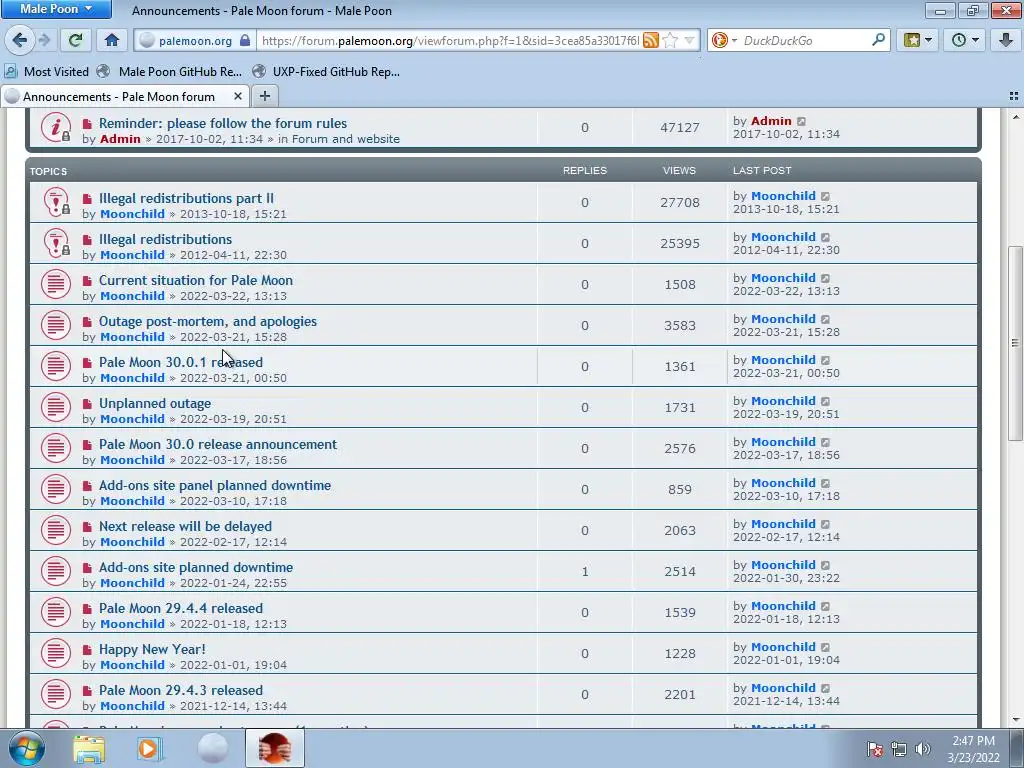Launch Windows Media Player from taskbar
The height and width of the screenshot is (768, 1024).
point(150,748)
